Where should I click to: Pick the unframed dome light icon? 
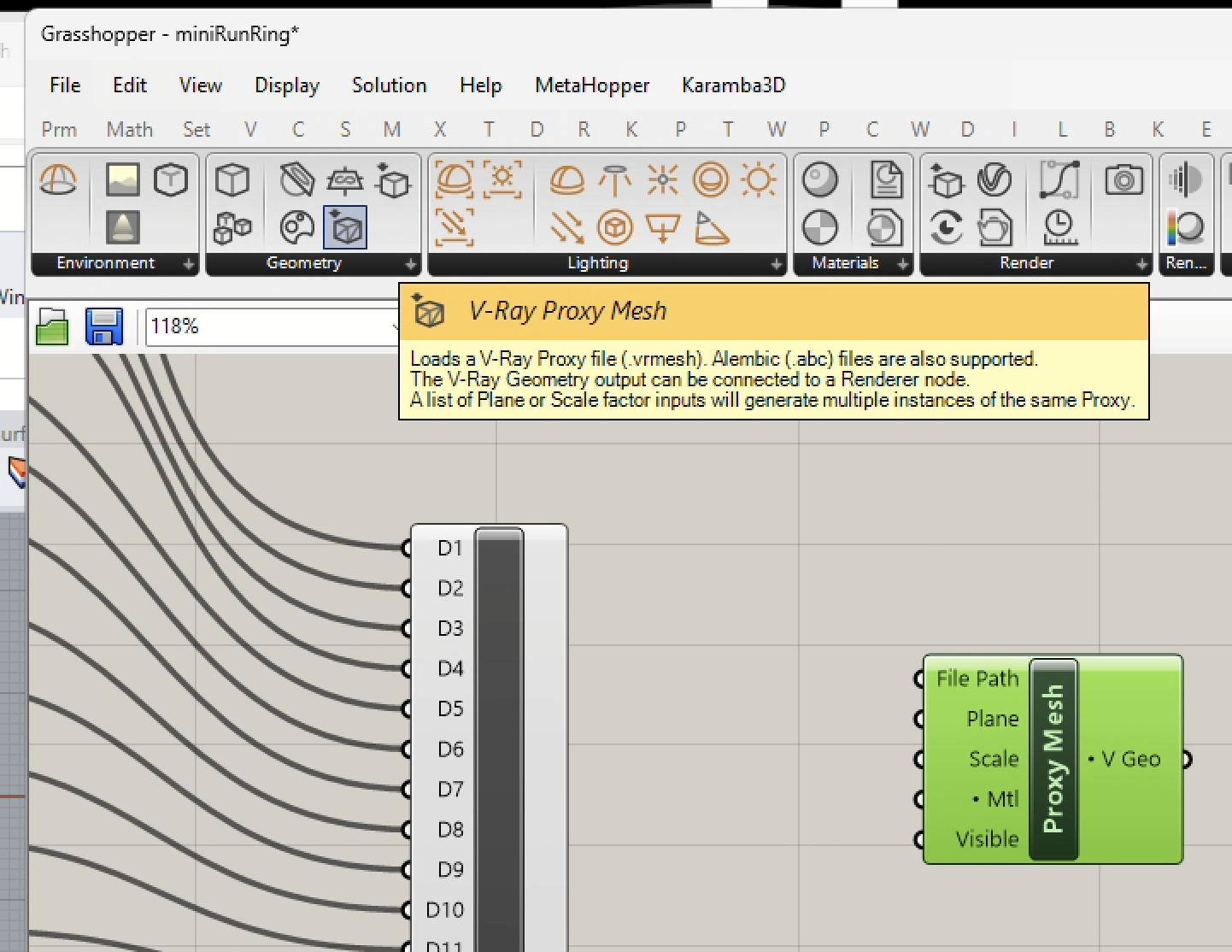tap(567, 180)
